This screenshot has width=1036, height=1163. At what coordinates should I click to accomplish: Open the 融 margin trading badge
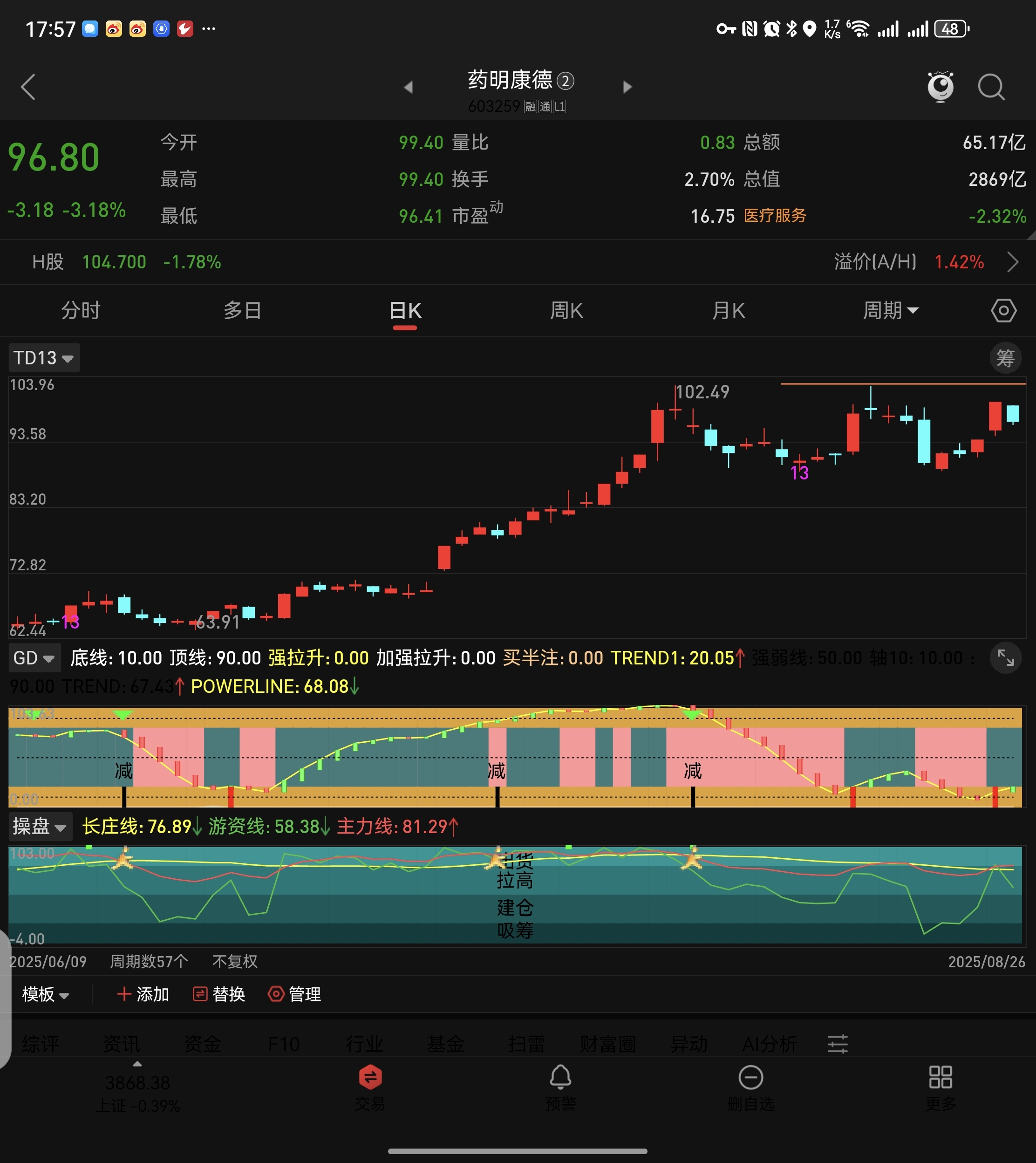click(x=531, y=106)
